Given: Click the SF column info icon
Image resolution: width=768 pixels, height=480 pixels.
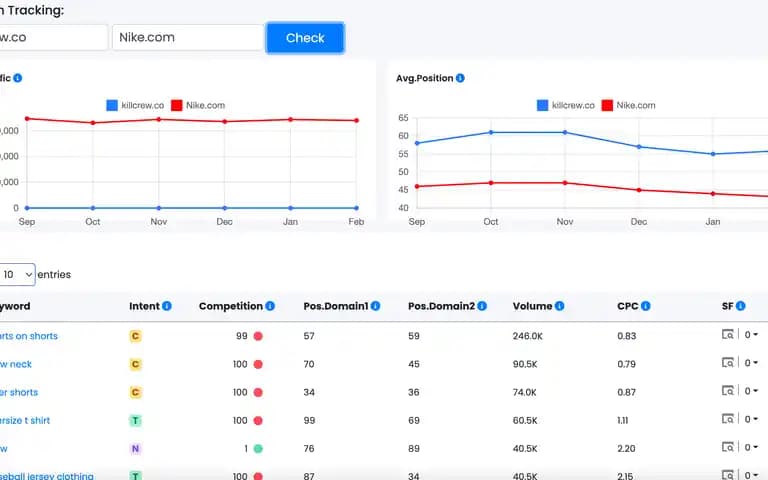Looking at the screenshot, I should coord(741,306).
